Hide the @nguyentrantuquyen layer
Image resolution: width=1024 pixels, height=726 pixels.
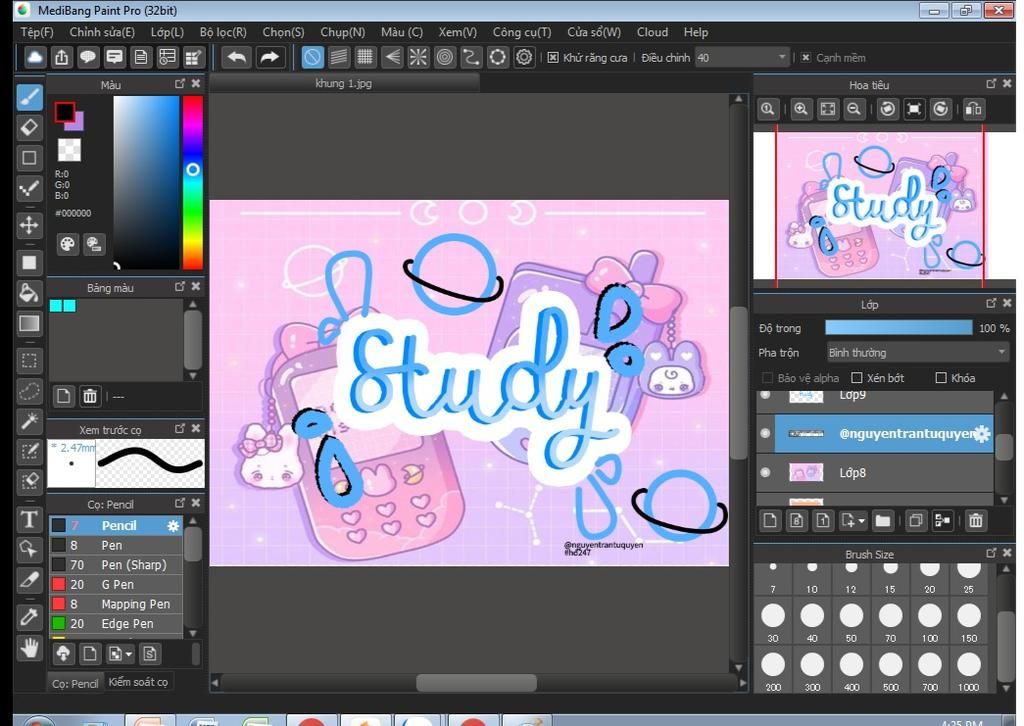[x=765, y=434]
